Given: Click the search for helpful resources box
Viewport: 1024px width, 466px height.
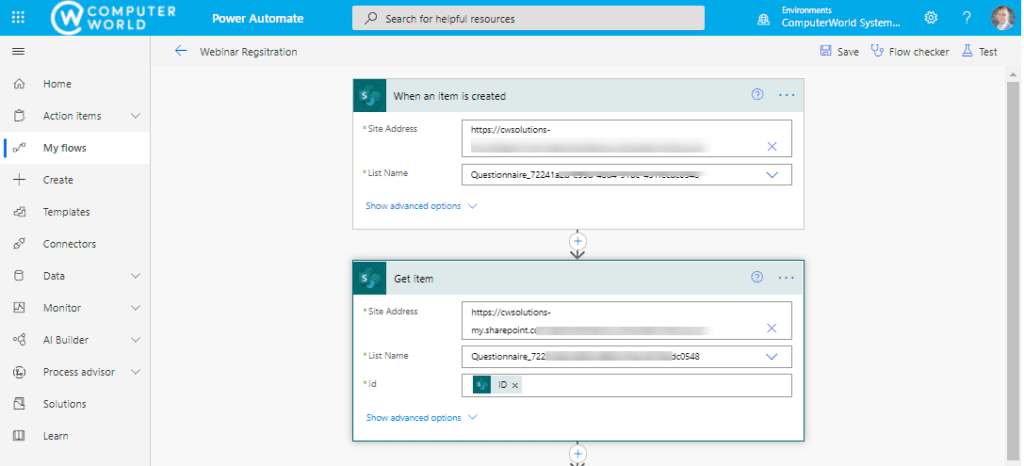Looking at the screenshot, I should (528, 18).
